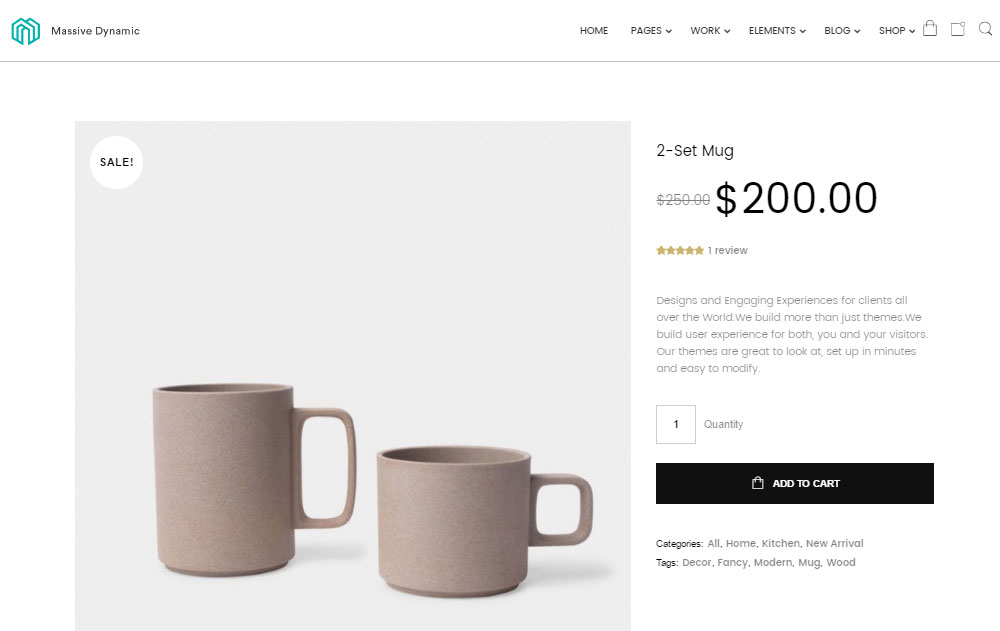Open the notification square icon in header
This screenshot has height=631, width=1000.
click(957, 29)
